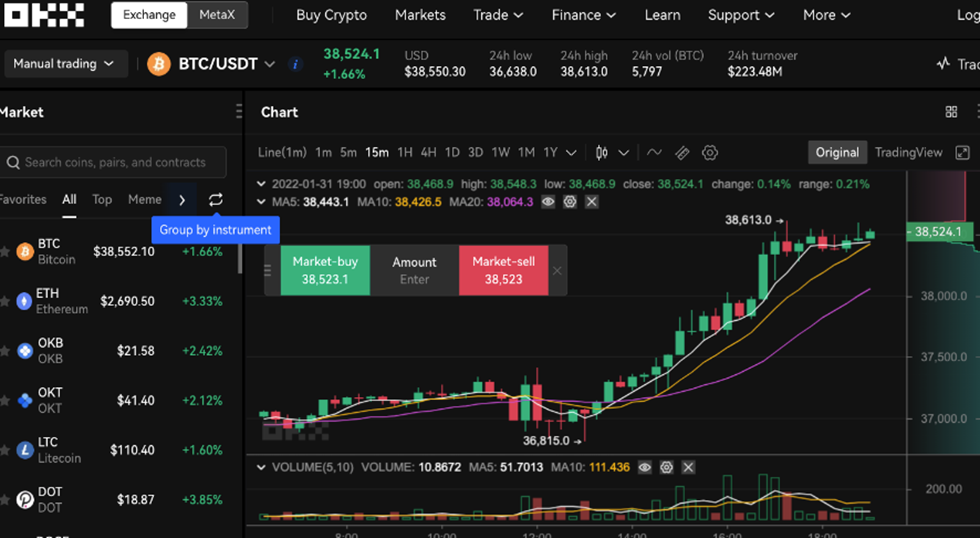
Task: Open chart settings gear icon
Action: point(710,152)
